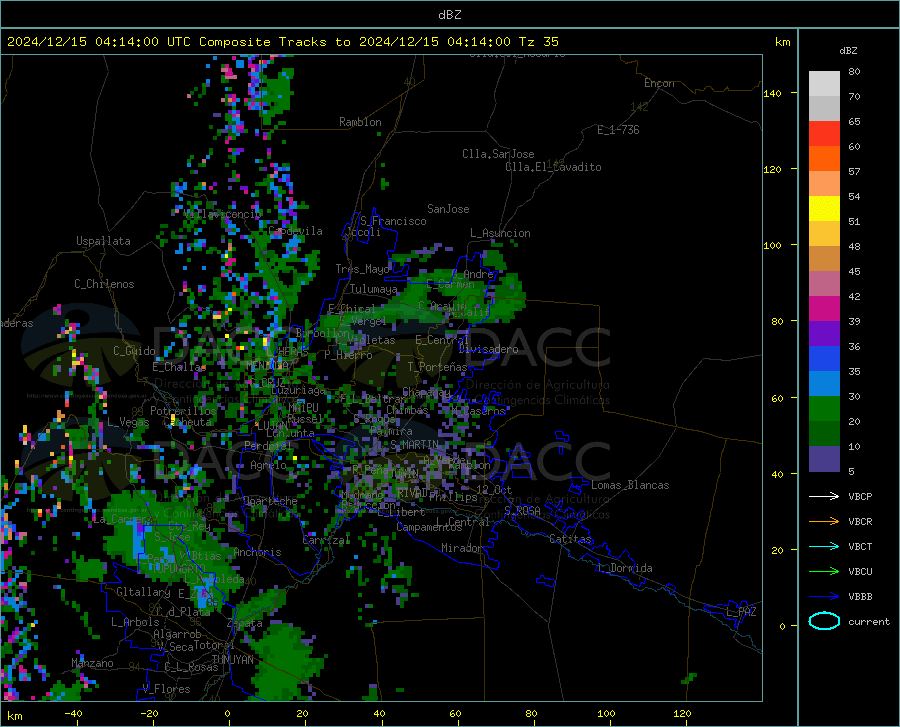Click the 'dBZ' heading above the color scale

pyautogui.click(x=848, y=50)
